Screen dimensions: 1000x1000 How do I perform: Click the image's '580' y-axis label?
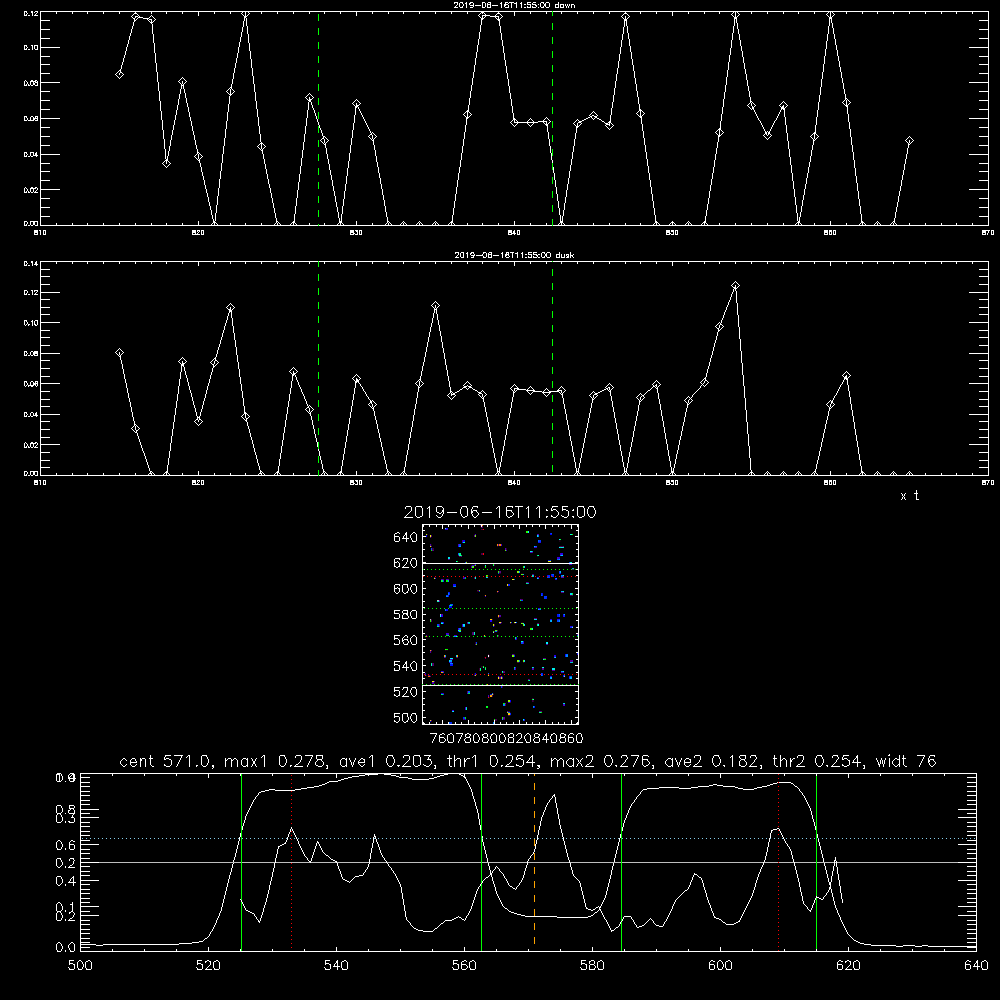pyautogui.click(x=406, y=615)
